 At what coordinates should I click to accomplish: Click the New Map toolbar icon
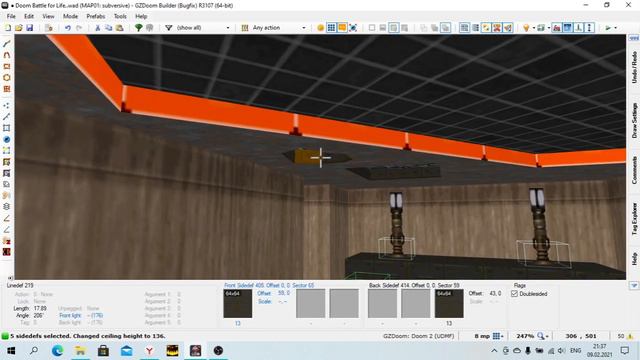[8, 28]
